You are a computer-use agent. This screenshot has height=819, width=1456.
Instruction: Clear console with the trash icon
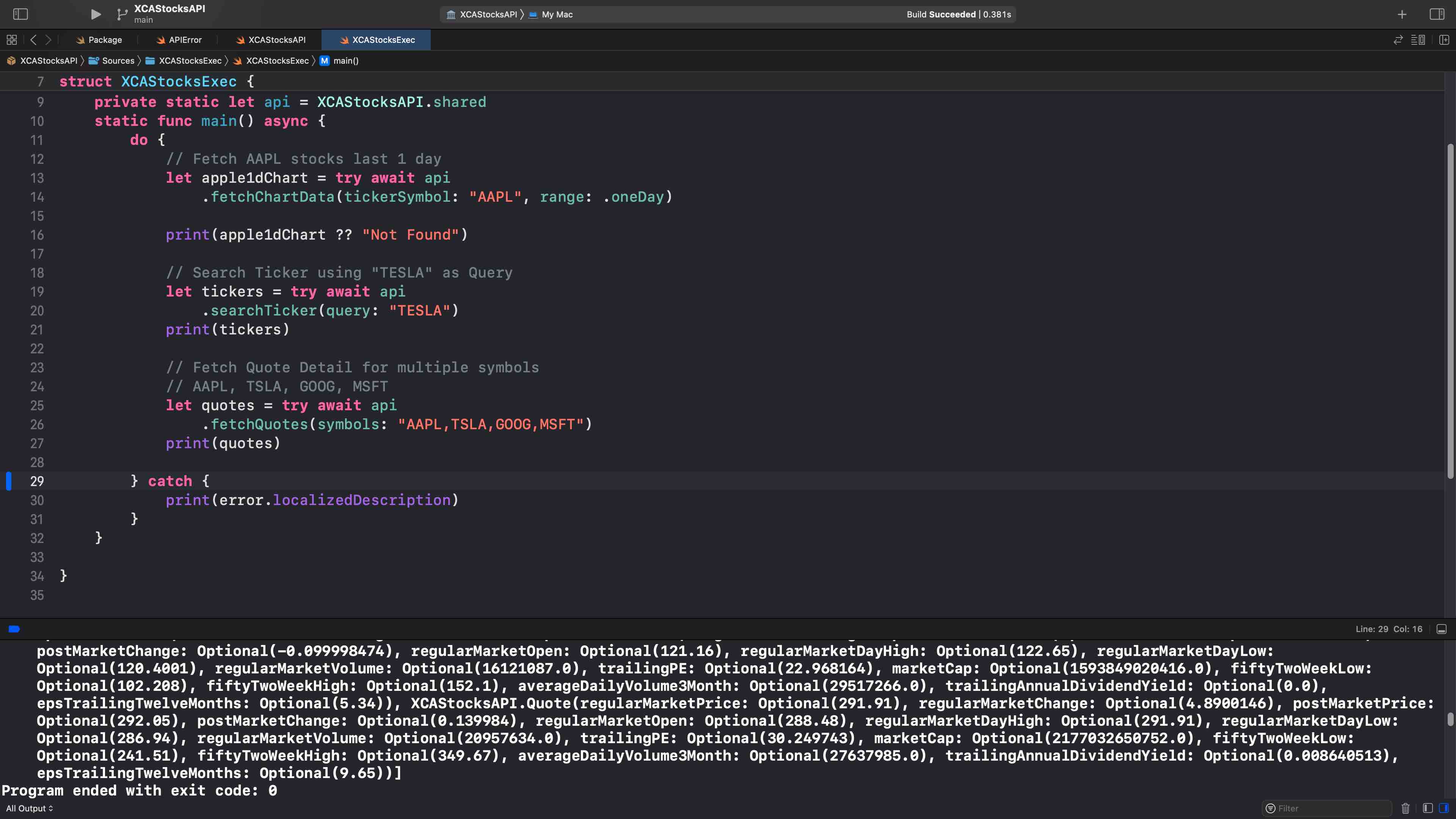1406,808
